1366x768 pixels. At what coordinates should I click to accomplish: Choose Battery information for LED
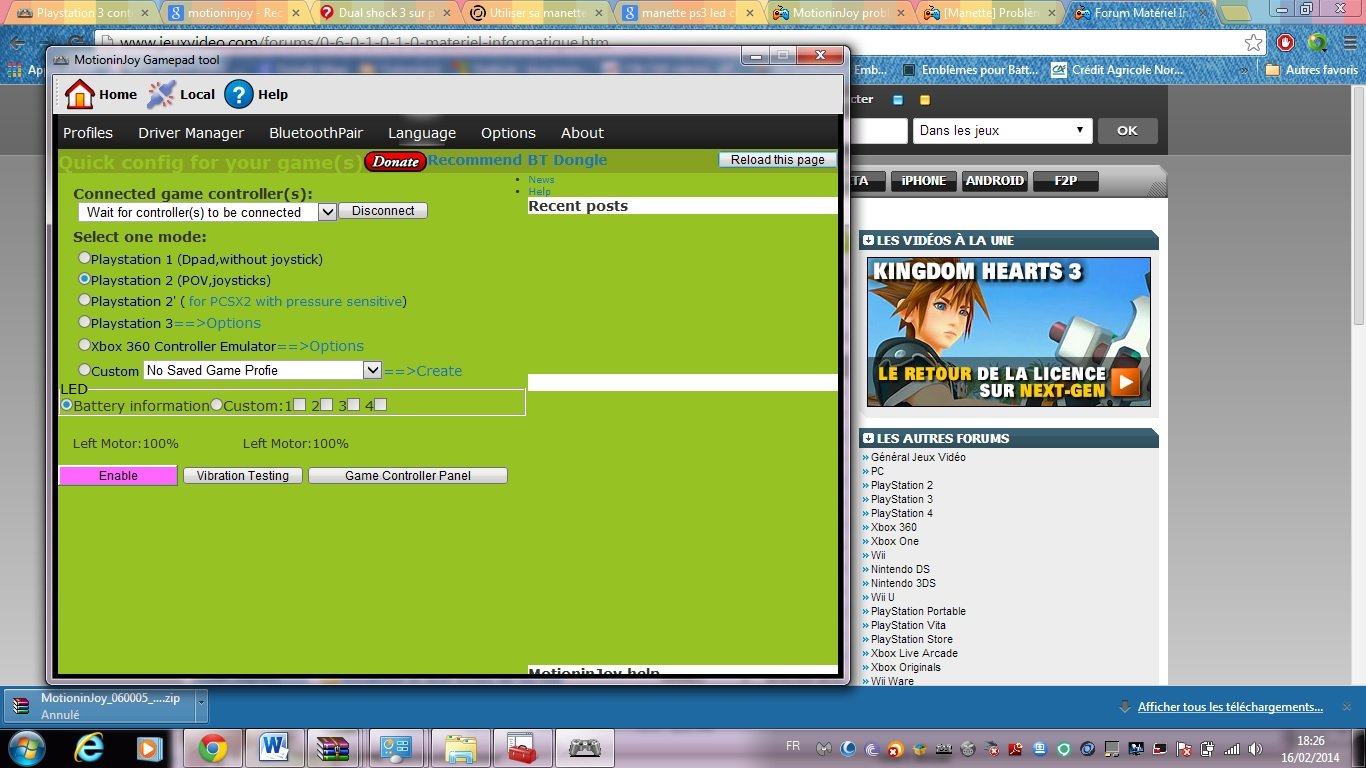point(67,405)
